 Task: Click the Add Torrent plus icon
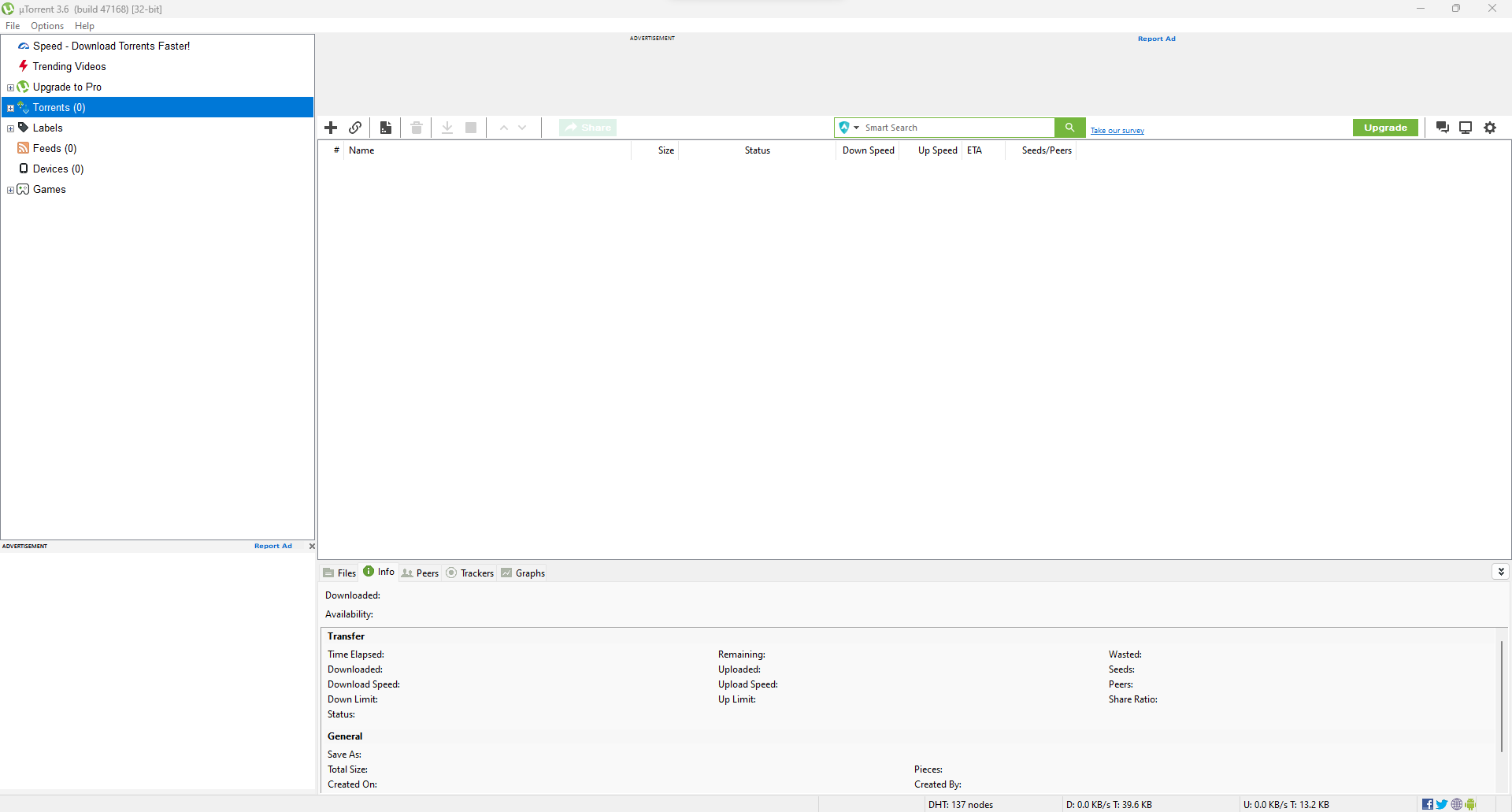pyautogui.click(x=331, y=128)
